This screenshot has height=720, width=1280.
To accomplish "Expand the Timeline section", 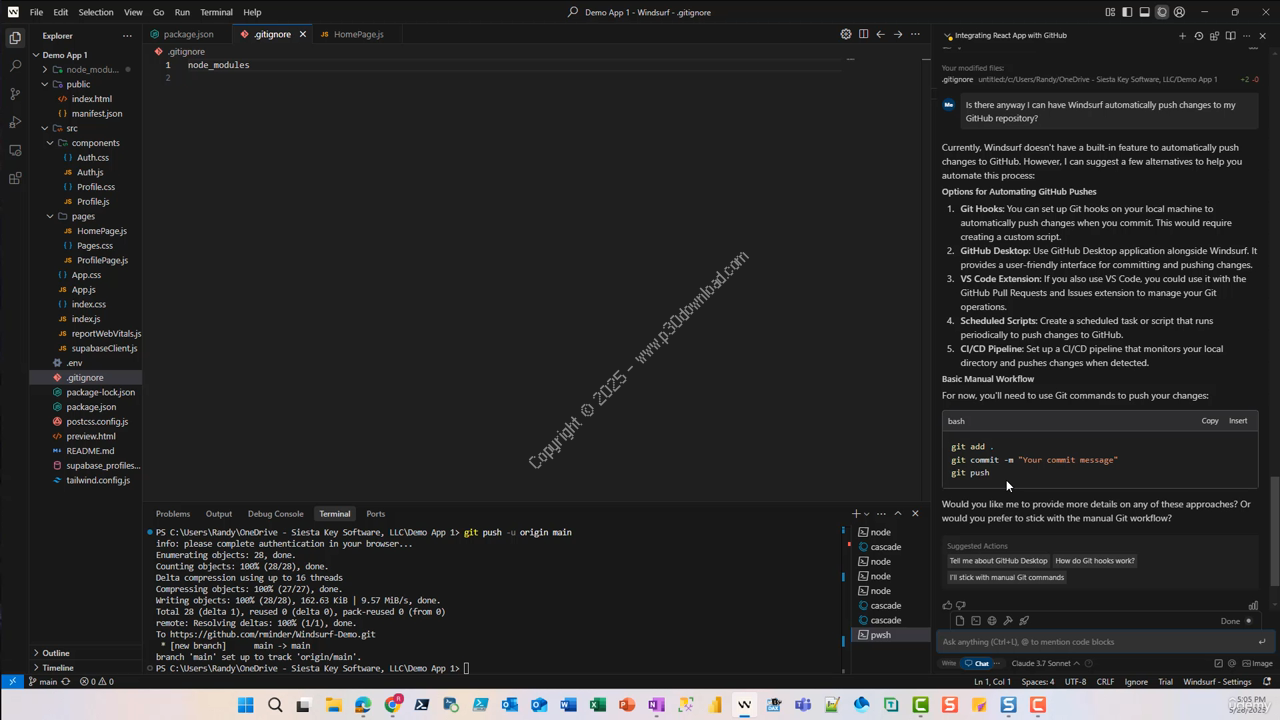I will coord(85,667).
